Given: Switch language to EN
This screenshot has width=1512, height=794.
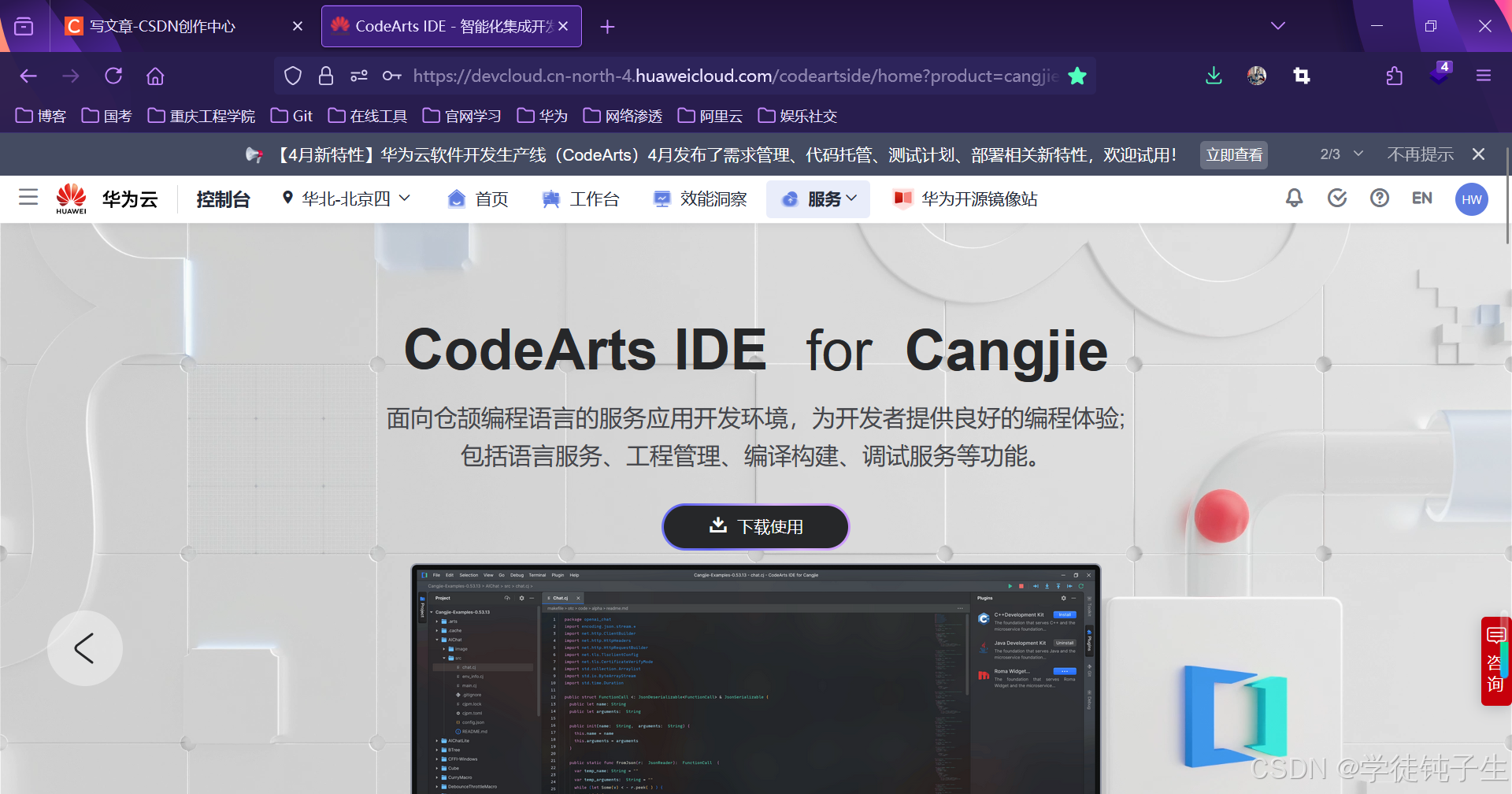Looking at the screenshot, I should coord(1421,198).
